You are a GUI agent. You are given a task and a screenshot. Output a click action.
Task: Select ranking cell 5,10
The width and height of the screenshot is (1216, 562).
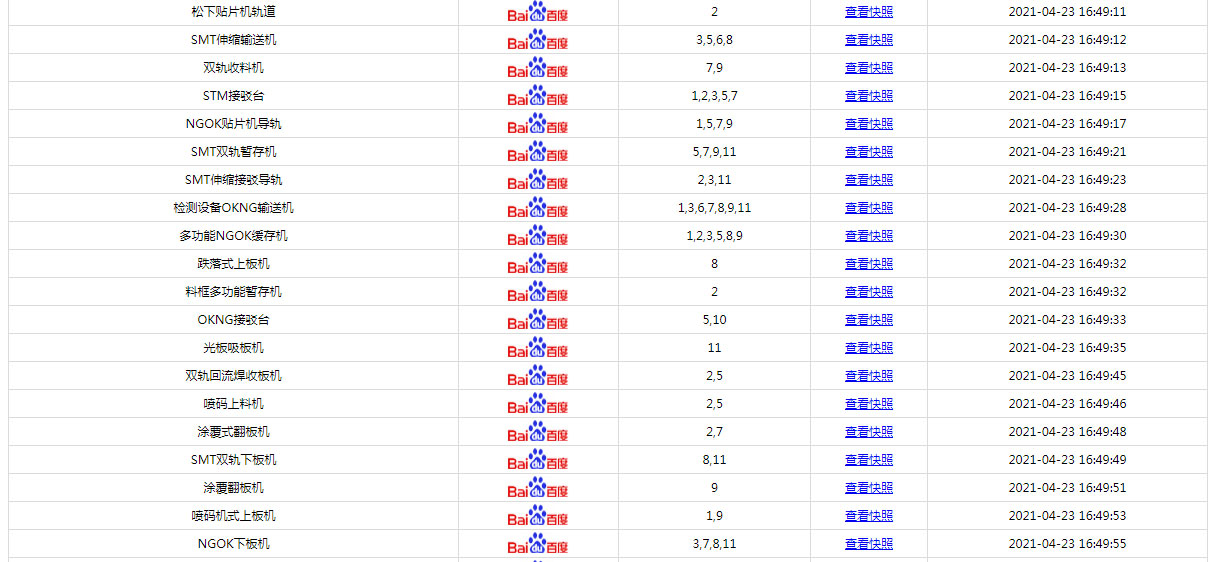pyautogui.click(x=714, y=320)
